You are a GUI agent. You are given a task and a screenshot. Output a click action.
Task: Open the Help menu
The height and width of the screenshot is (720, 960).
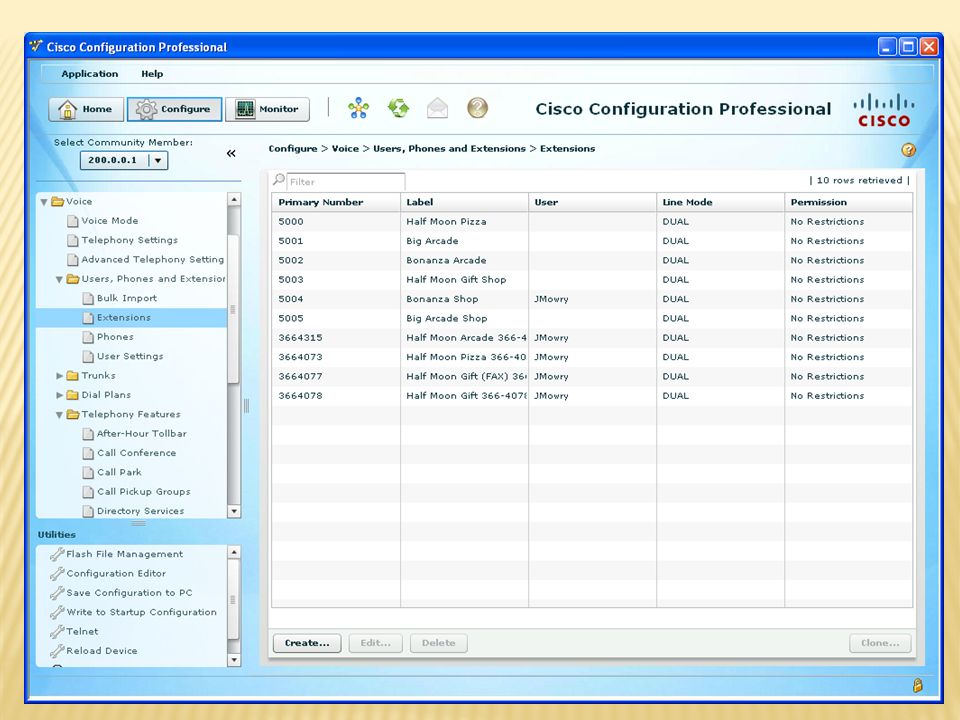click(152, 73)
